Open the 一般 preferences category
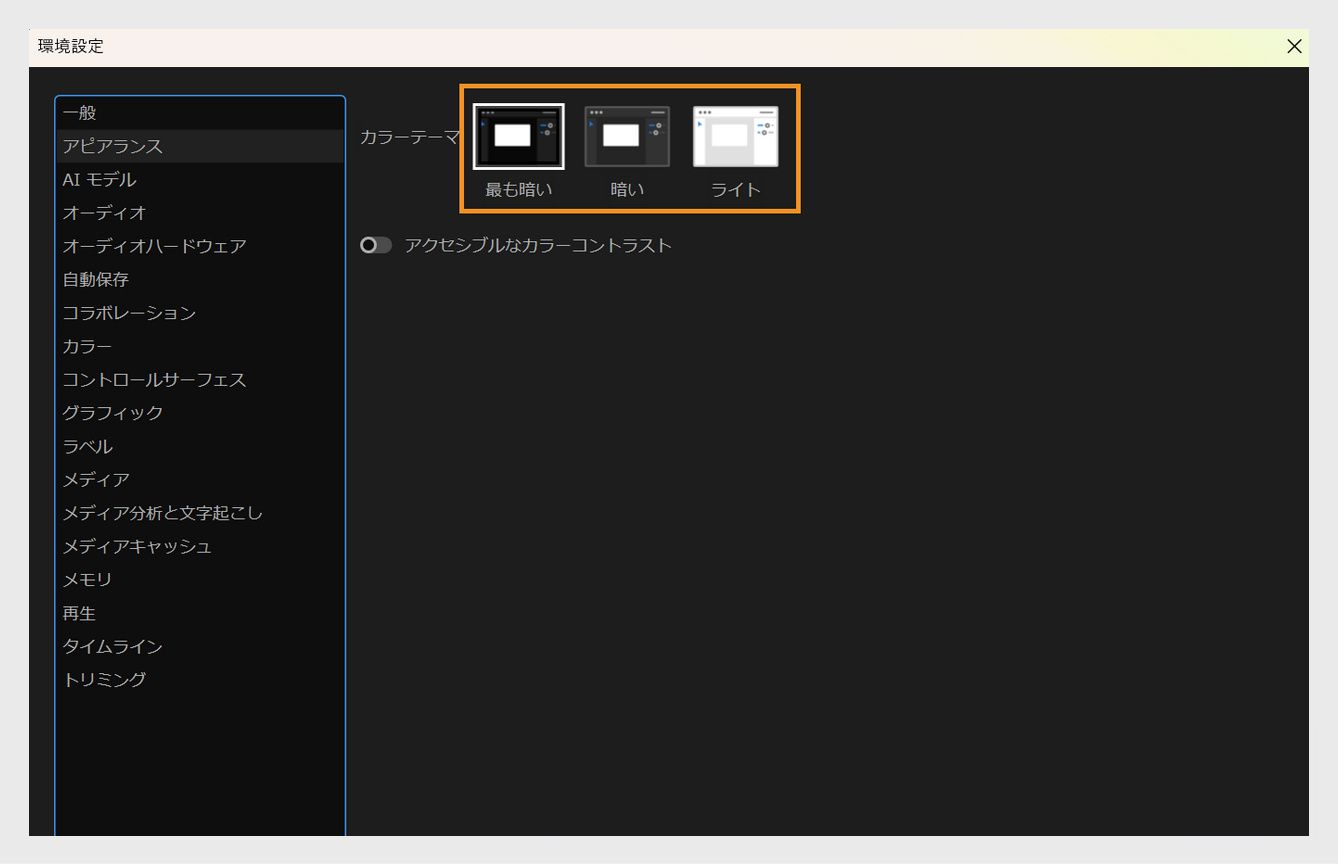 [x=200, y=113]
